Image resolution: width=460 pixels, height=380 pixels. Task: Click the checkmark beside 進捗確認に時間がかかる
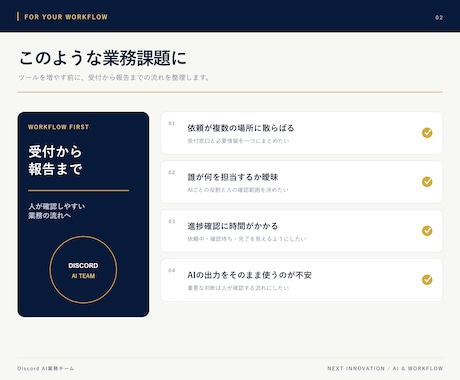click(427, 231)
